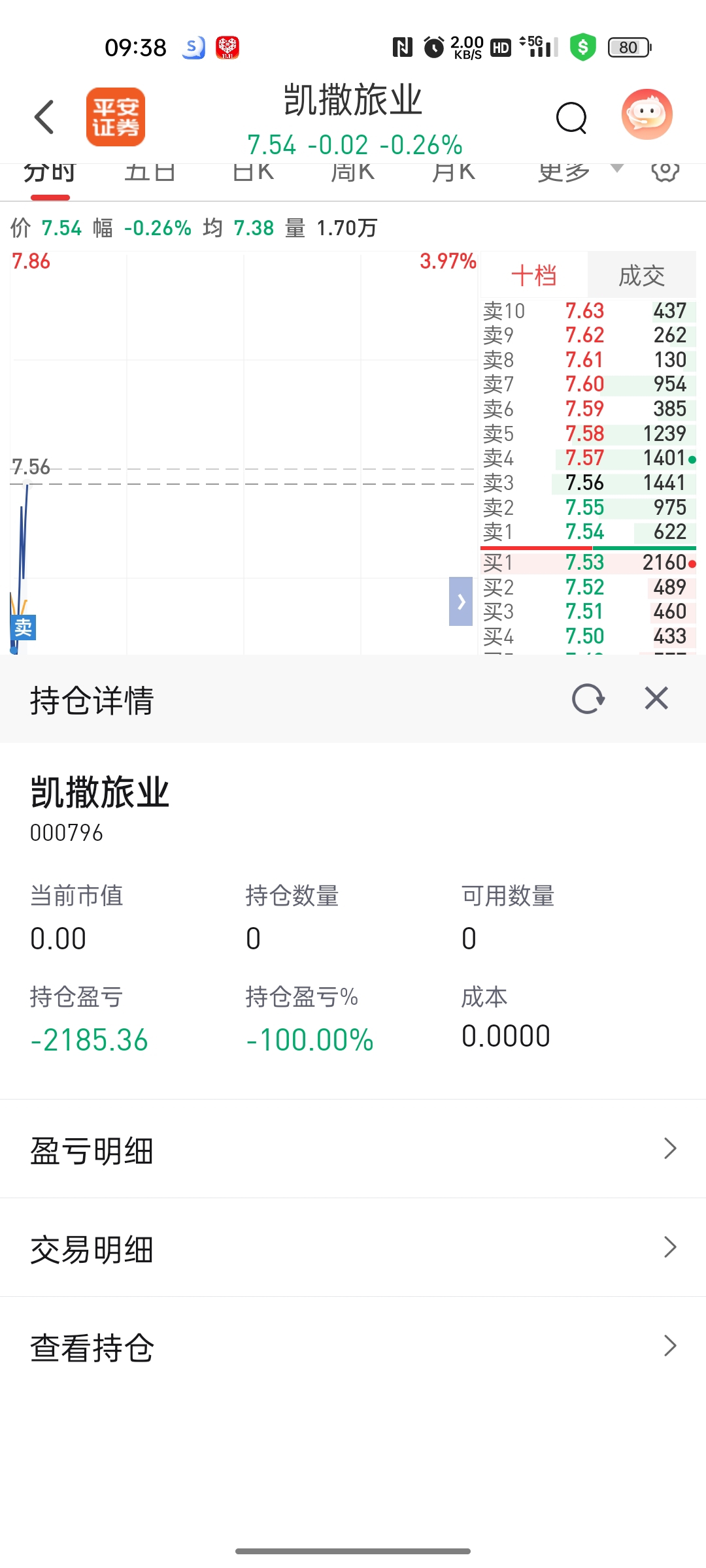Tap stock code 000796
The height and width of the screenshot is (1568, 706).
(x=67, y=833)
